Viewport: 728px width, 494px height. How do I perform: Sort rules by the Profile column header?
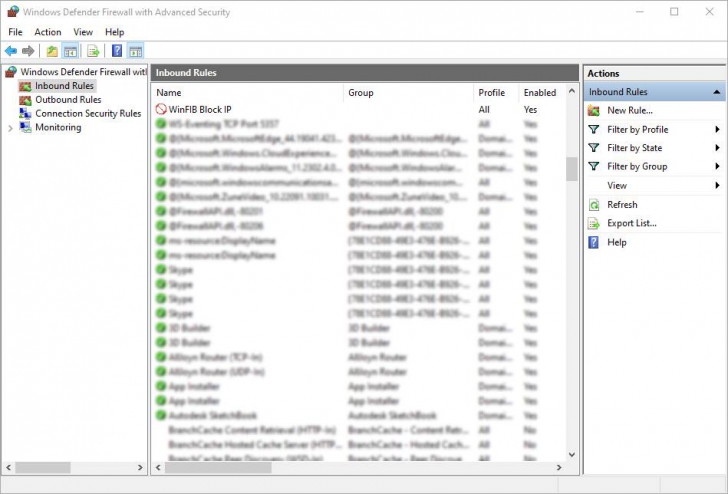[495, 92]
